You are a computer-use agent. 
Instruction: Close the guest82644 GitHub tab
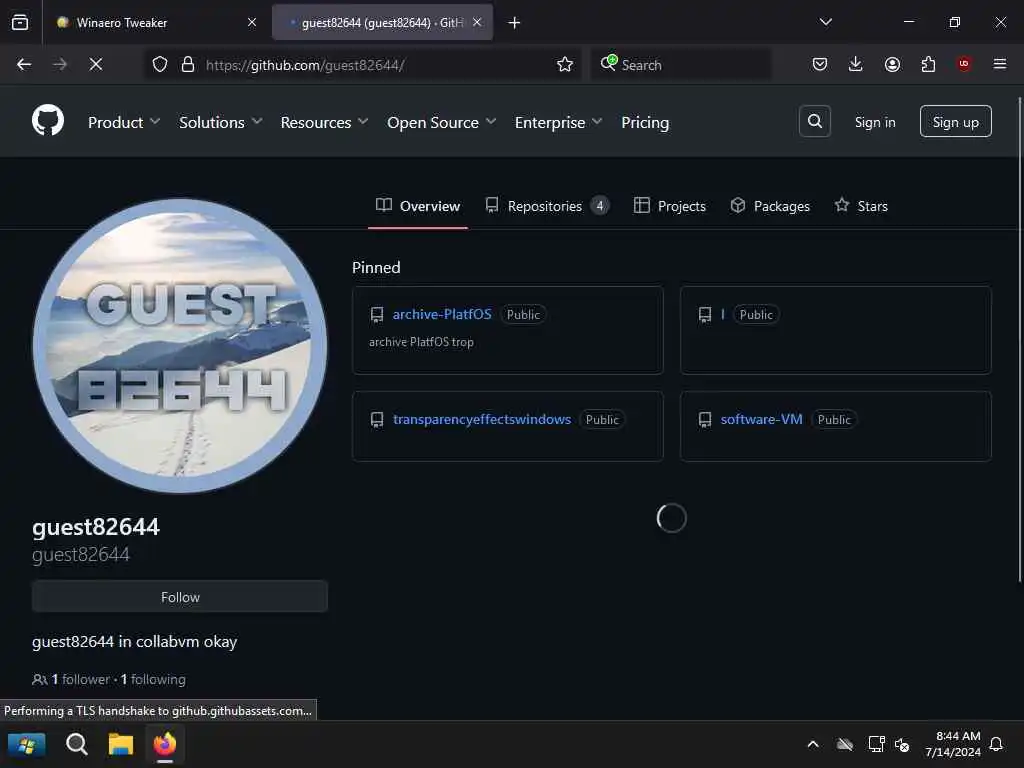pos(477,22)
